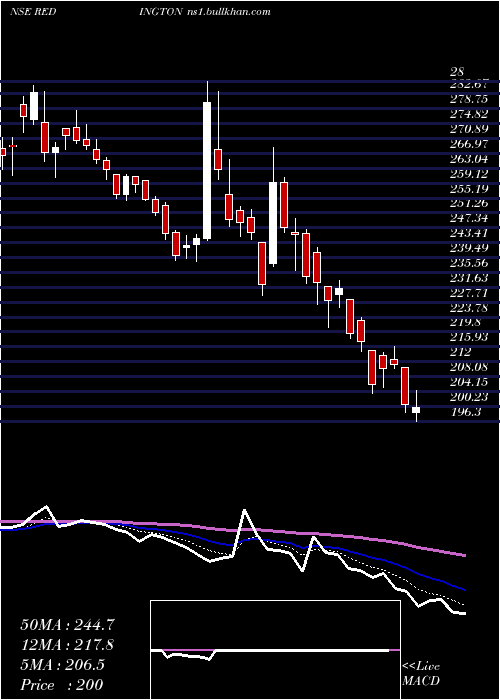Click the 'ns1.bullkhan.com' source text
The image size is (500, 700).
point(228,12)
